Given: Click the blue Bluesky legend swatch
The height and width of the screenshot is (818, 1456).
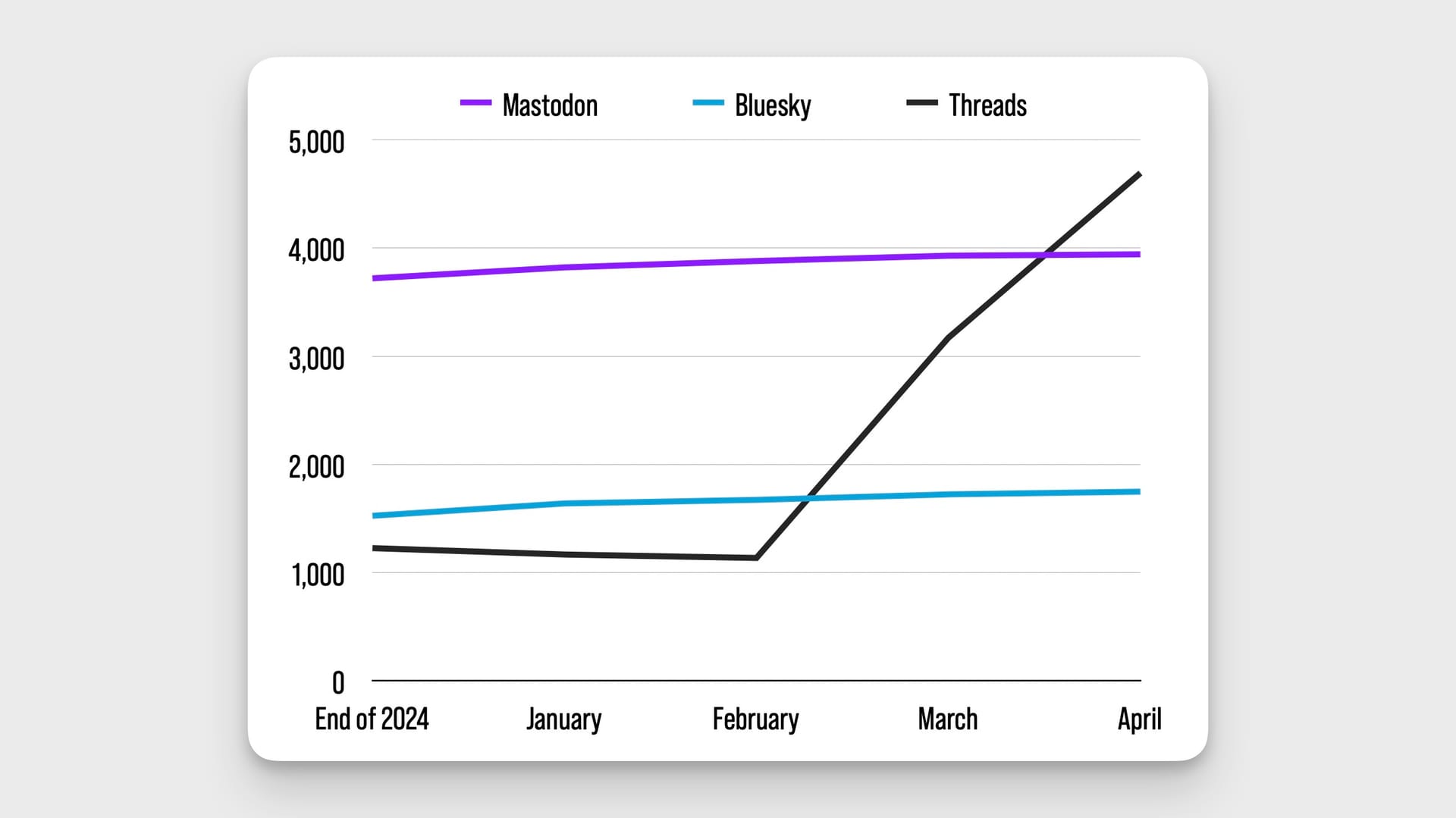Looking at the screenshot, I should 708,103.
